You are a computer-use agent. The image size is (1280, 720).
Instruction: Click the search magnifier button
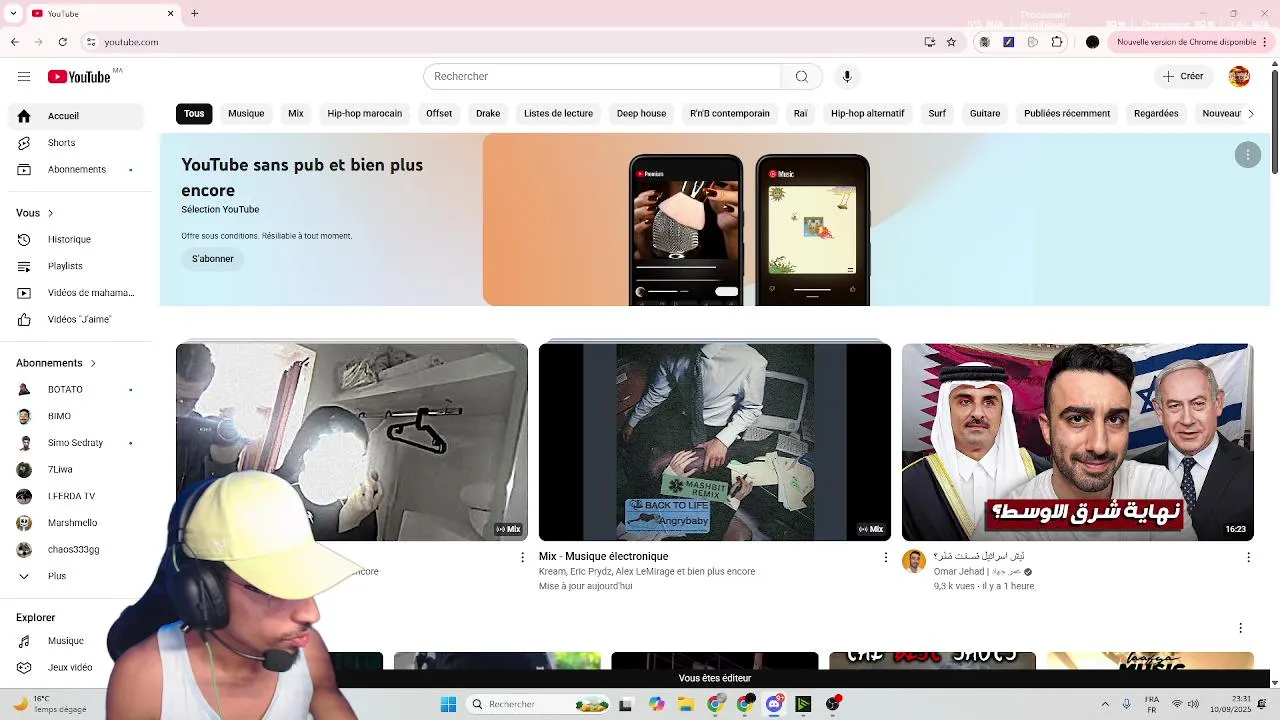coord(801,77)
